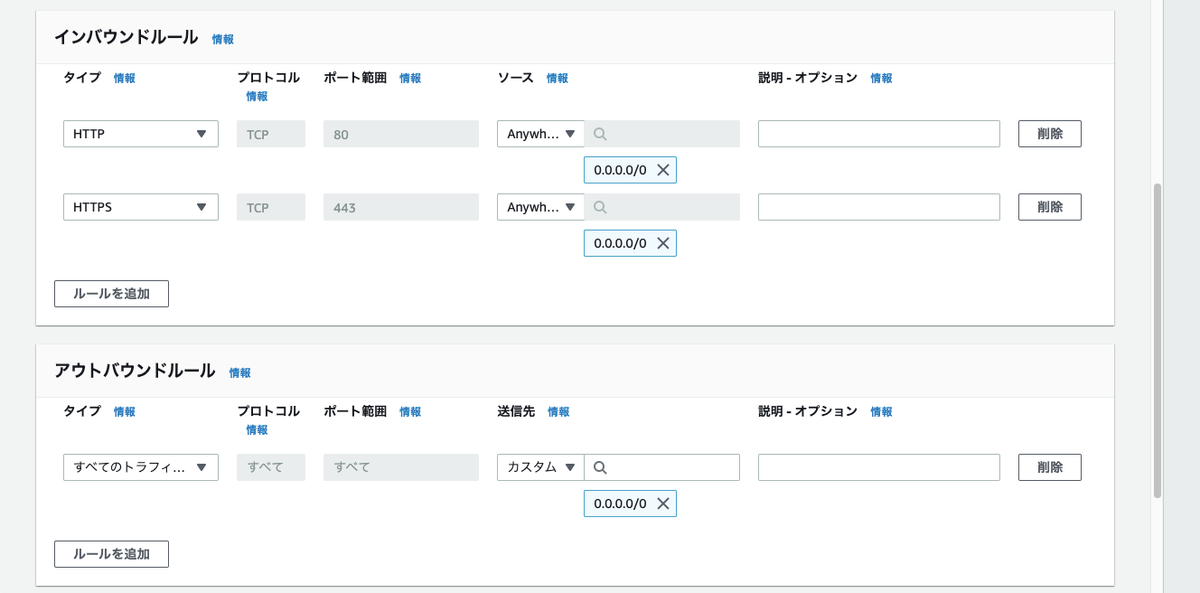The height and width of the screenshot is (593, 1200).
Task: Remove the 0.0.0.0/0 tag from HTTP rule
Action: point(662,170)
